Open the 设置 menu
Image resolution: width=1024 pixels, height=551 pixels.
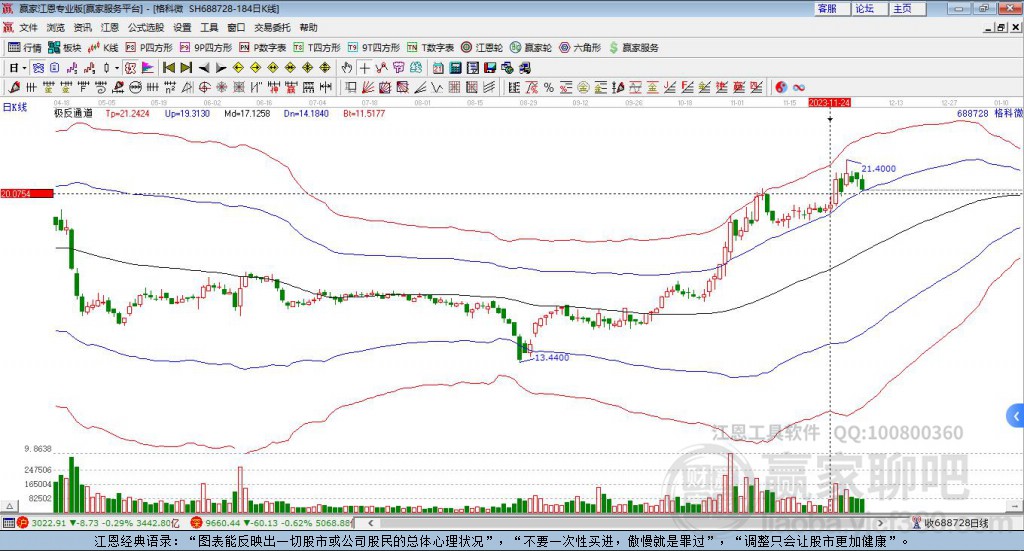point(182,27)
